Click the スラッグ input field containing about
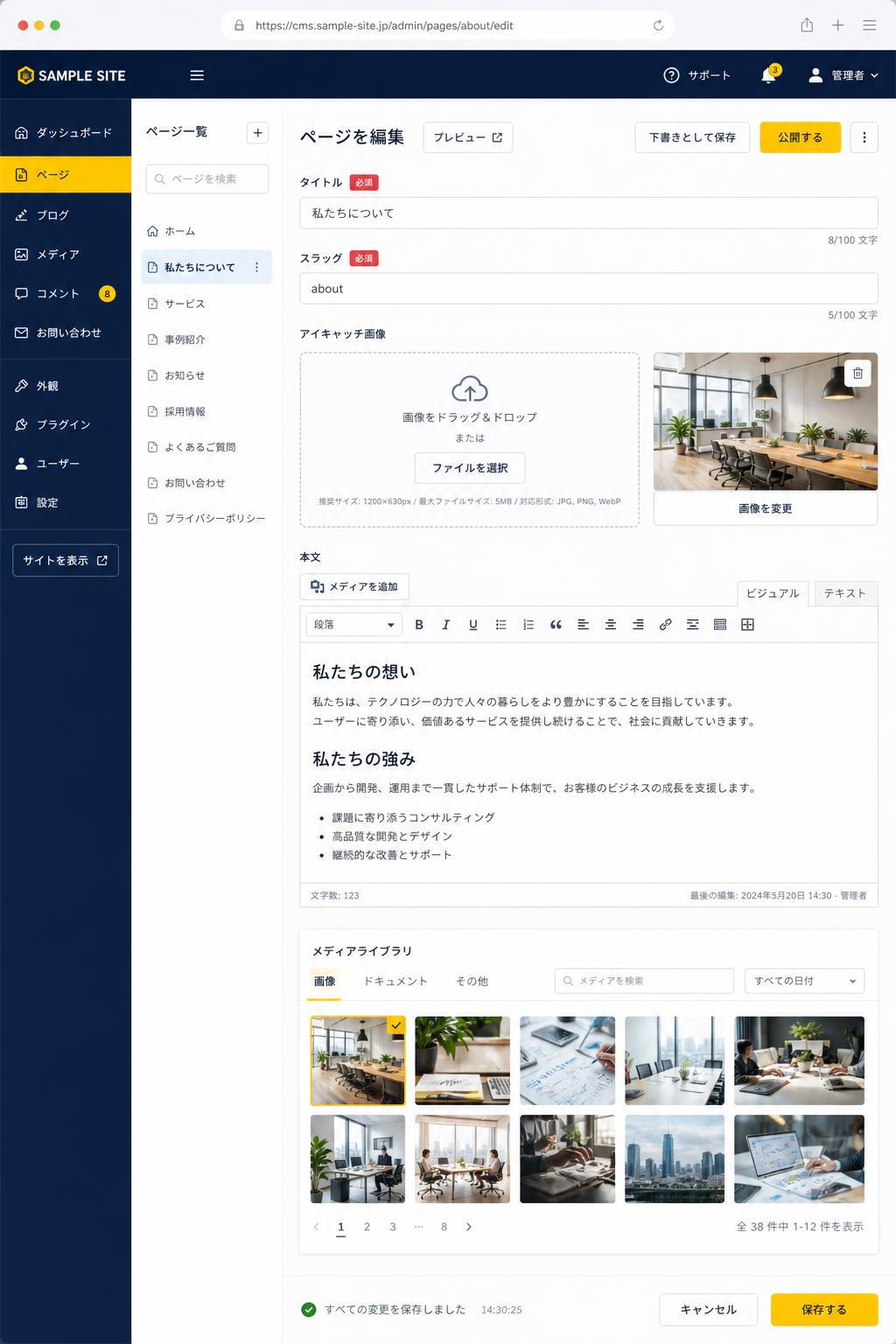Viewport: 896px width, 1344px height. pos(589,289)
